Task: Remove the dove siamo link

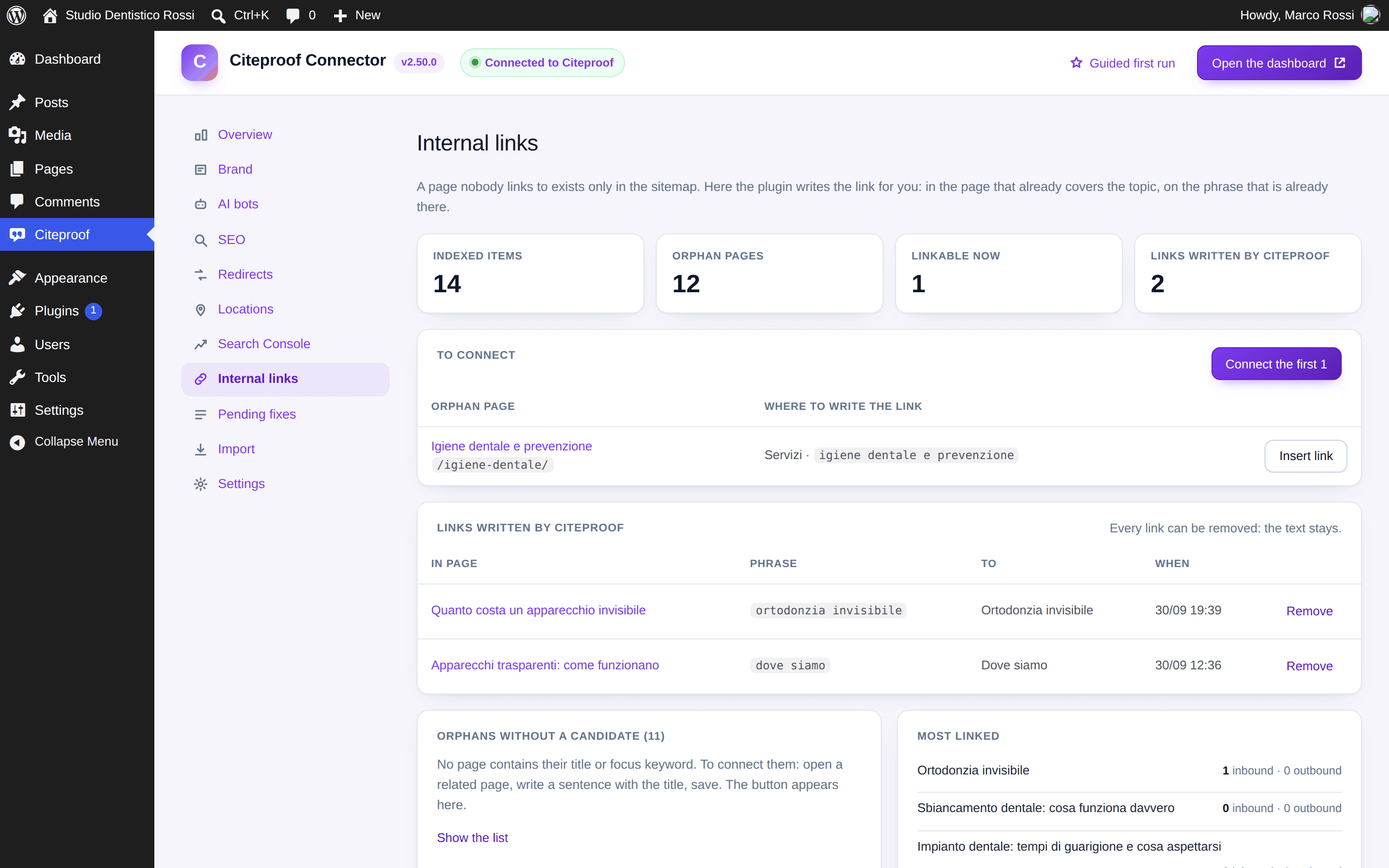Action: [x=1309, y=666]
